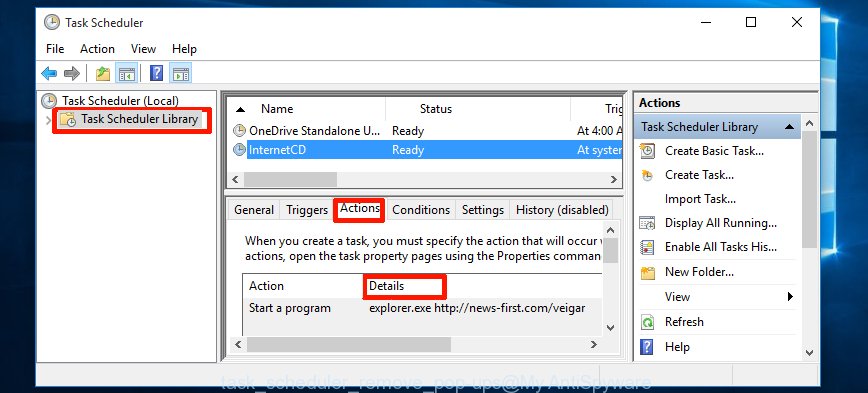Image resolution: width=868 pixels, height=393 pixels.
Task: Click Create Task... action
Action: click(699, 175)
